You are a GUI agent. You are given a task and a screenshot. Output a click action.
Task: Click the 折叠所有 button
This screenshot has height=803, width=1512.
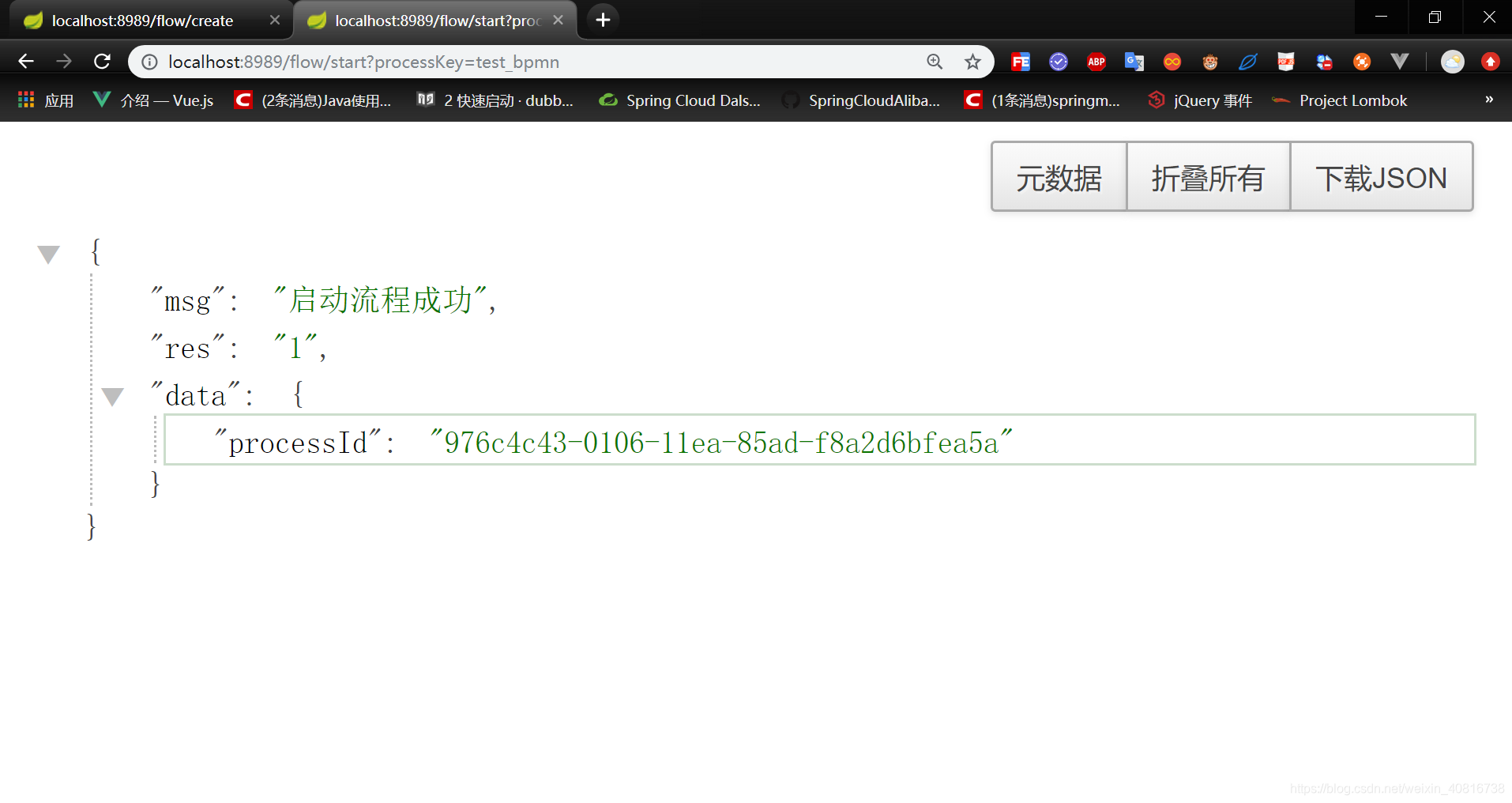pyautogui.click(x=1208, y=177)
